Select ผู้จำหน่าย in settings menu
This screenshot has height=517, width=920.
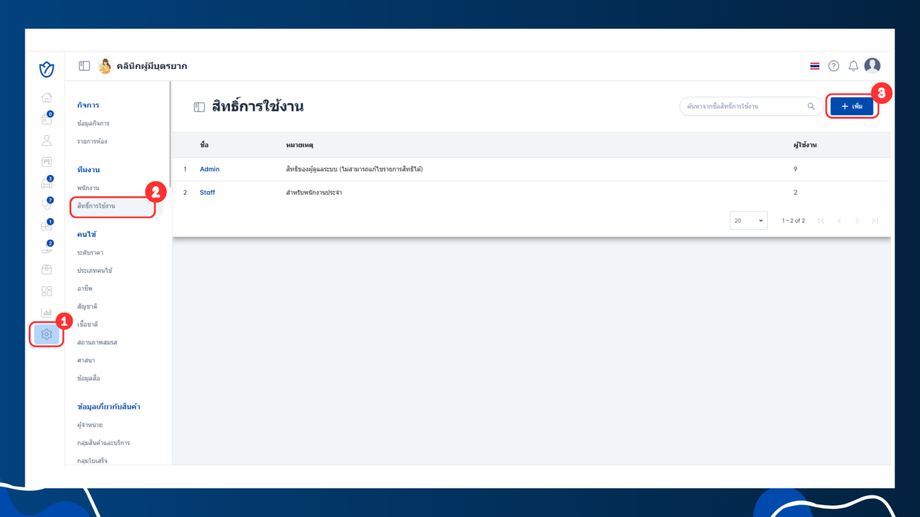click(x=90, y=425)
